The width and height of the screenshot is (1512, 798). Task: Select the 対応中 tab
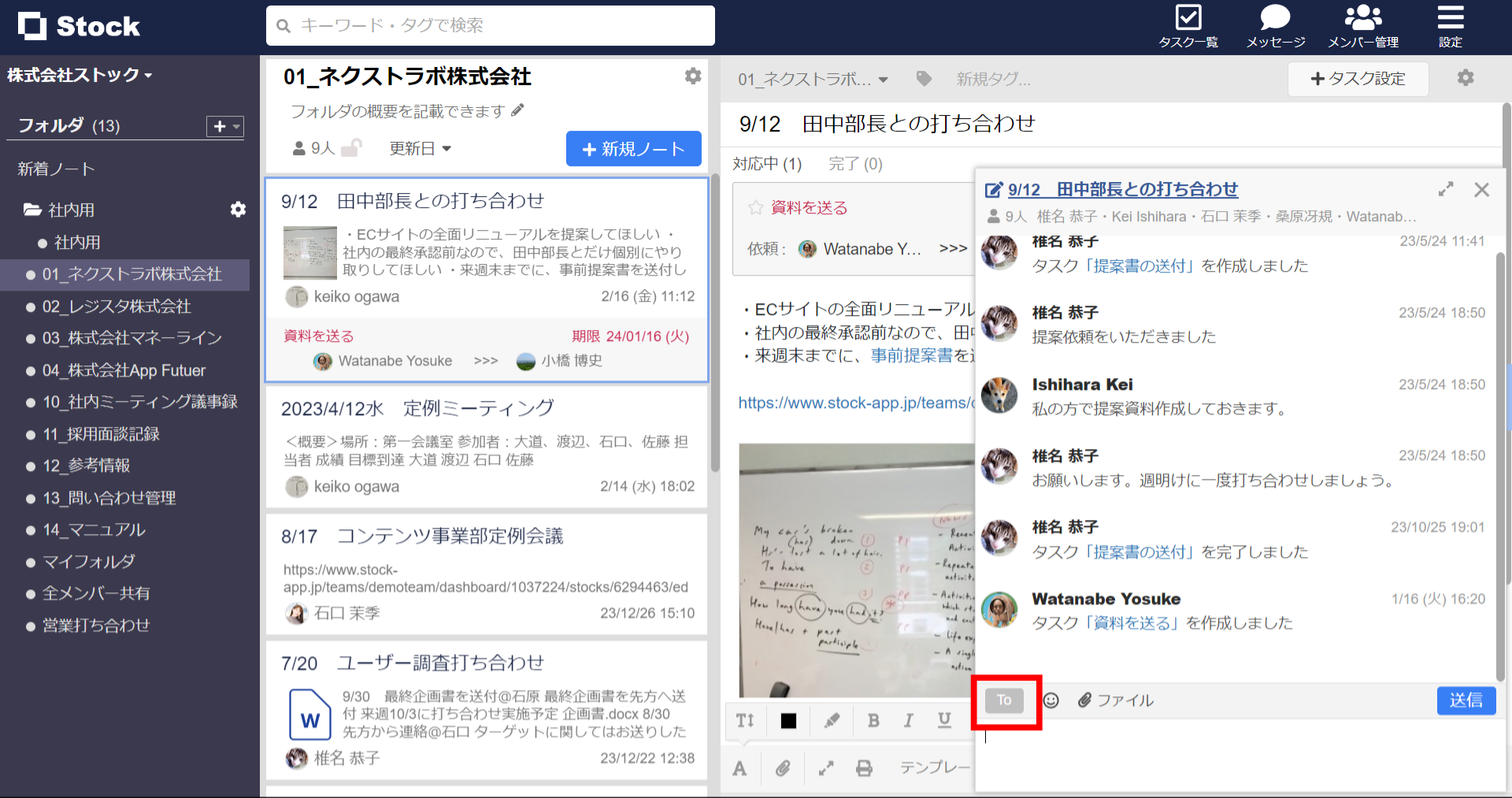point(768,164)
